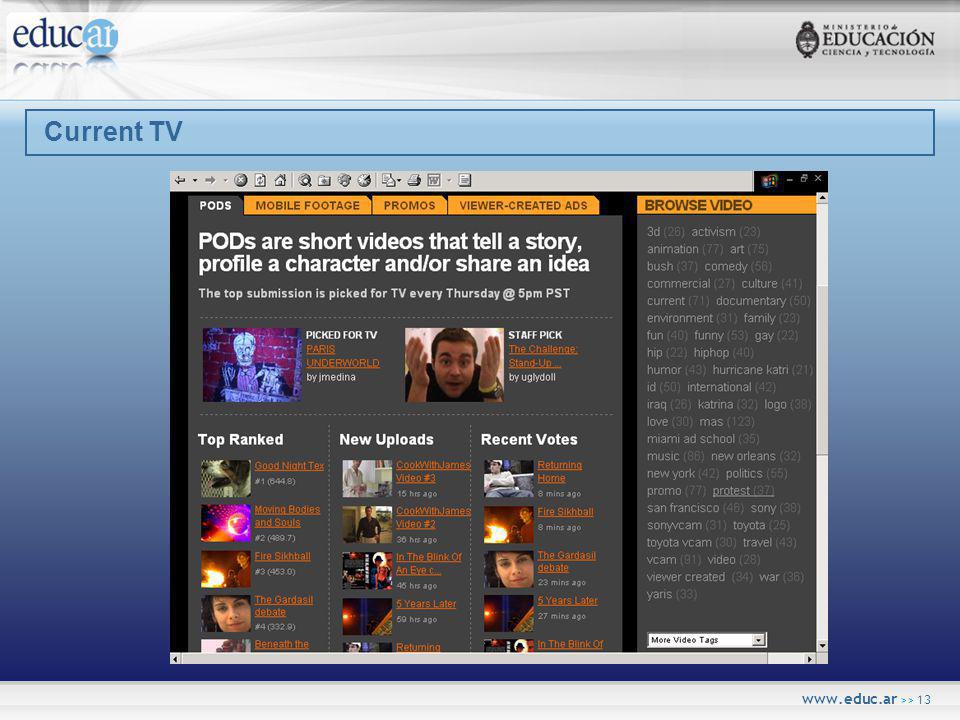Open In The Blink Of An Eye under New Uploads
The height and width of the screenshot is (720, 960).
(x=429, y=563)
